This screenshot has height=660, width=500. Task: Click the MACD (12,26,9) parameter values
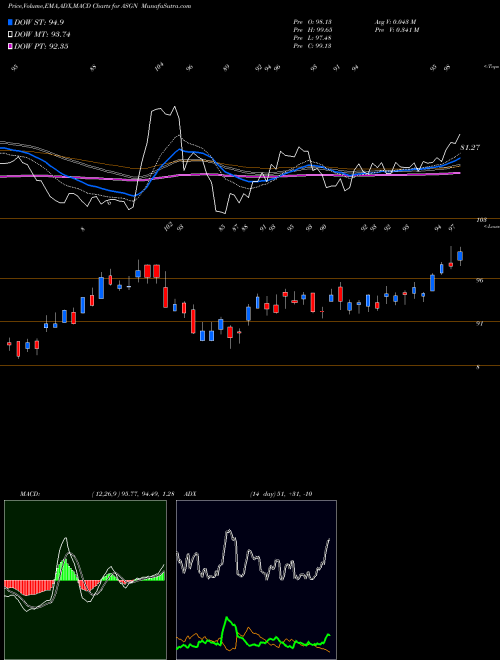pyautogui.click(x=133, y=494)
